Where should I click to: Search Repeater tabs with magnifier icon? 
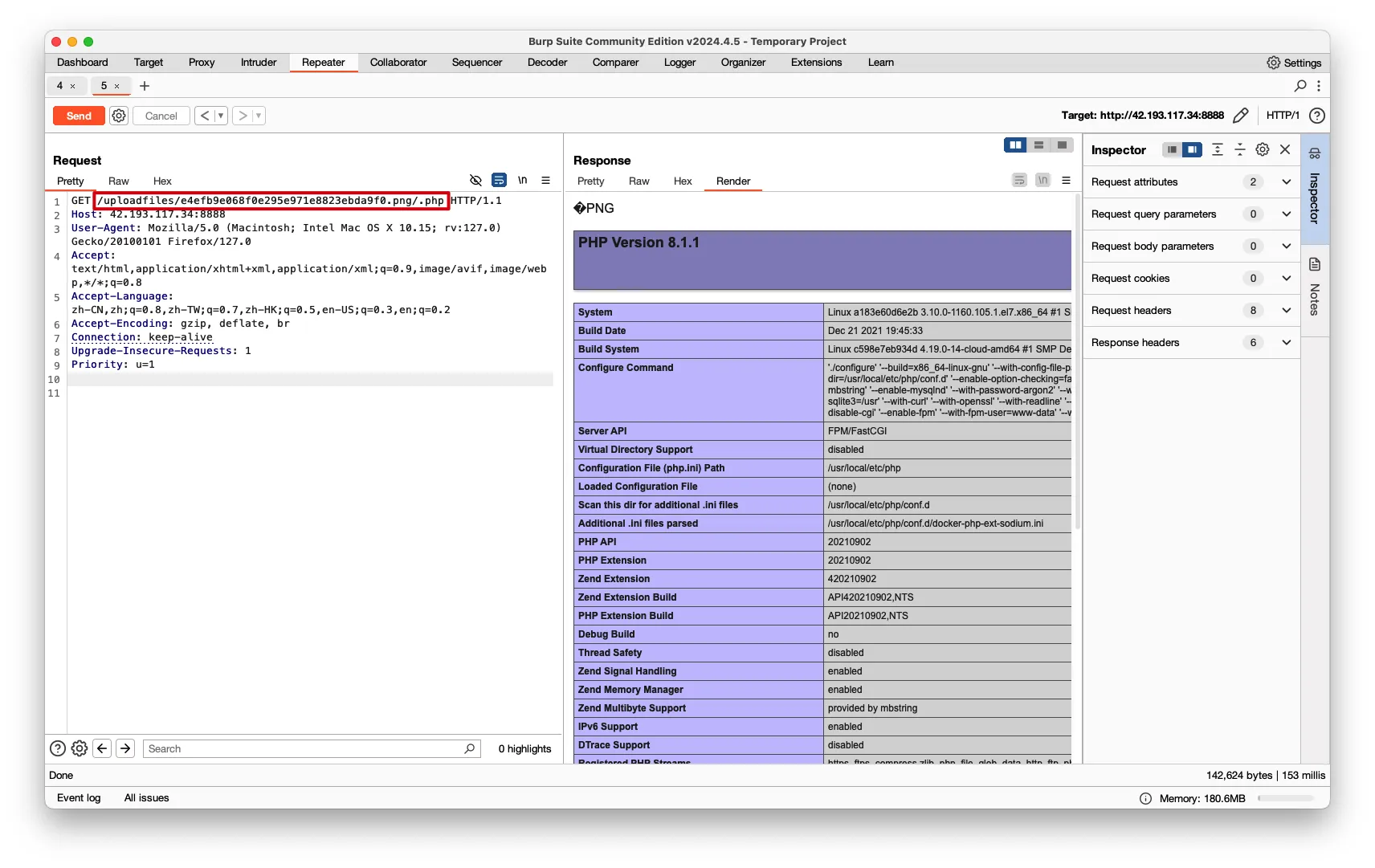pos(1300,86)
